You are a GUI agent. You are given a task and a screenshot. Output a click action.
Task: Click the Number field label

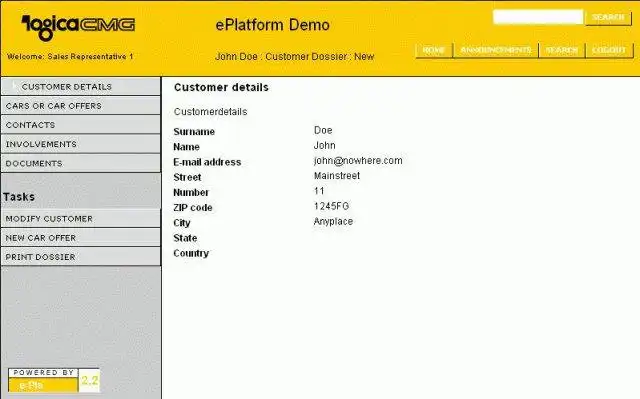coord(191,193)
